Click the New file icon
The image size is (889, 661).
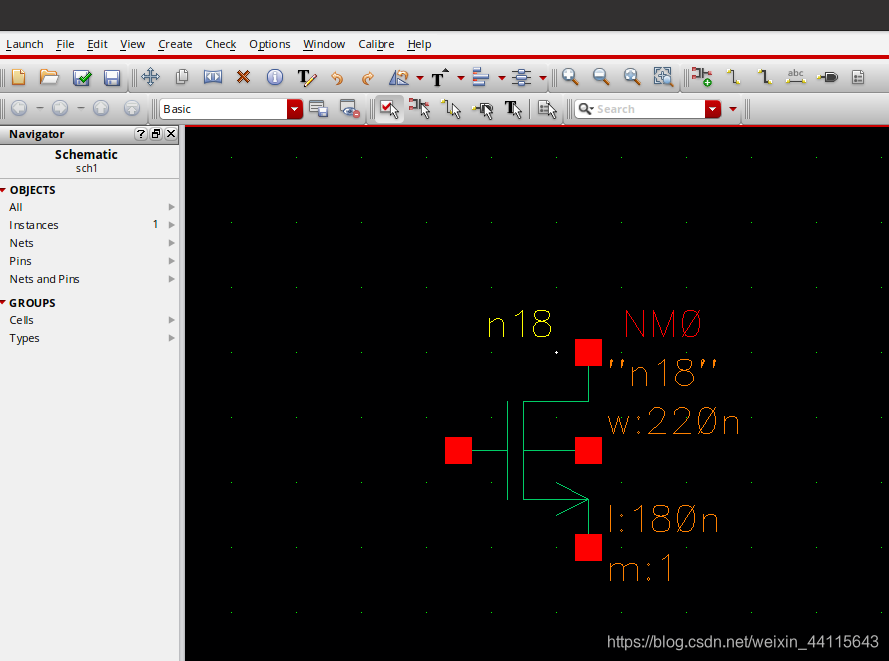point(18,77)
